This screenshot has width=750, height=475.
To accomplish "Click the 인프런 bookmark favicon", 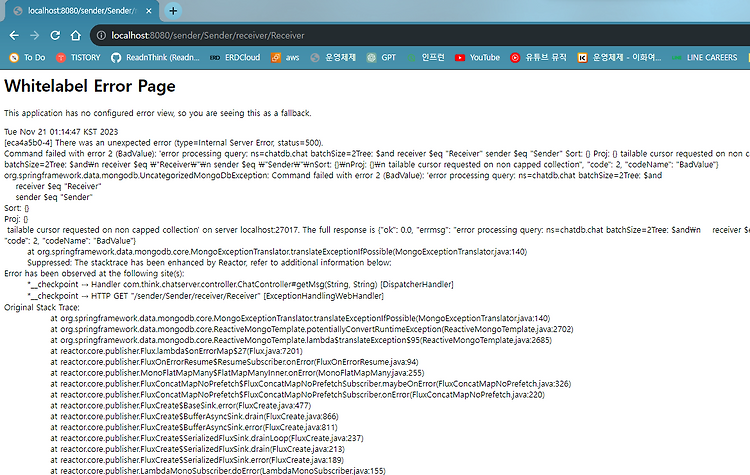I will tap(411, 57).
